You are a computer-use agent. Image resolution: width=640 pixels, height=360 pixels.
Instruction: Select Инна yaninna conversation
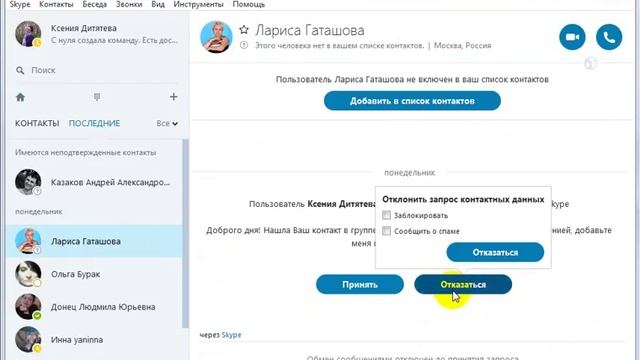pyautogui.click(x=94, y=340)
